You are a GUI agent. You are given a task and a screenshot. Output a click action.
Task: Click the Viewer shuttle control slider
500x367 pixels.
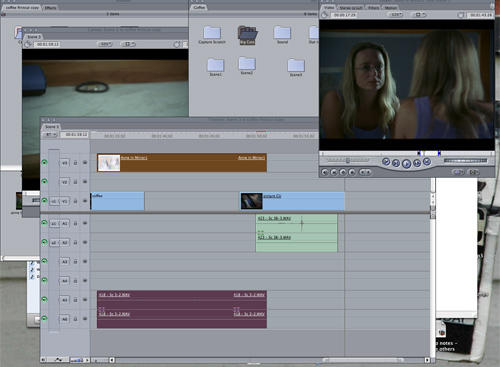point(347,161)
